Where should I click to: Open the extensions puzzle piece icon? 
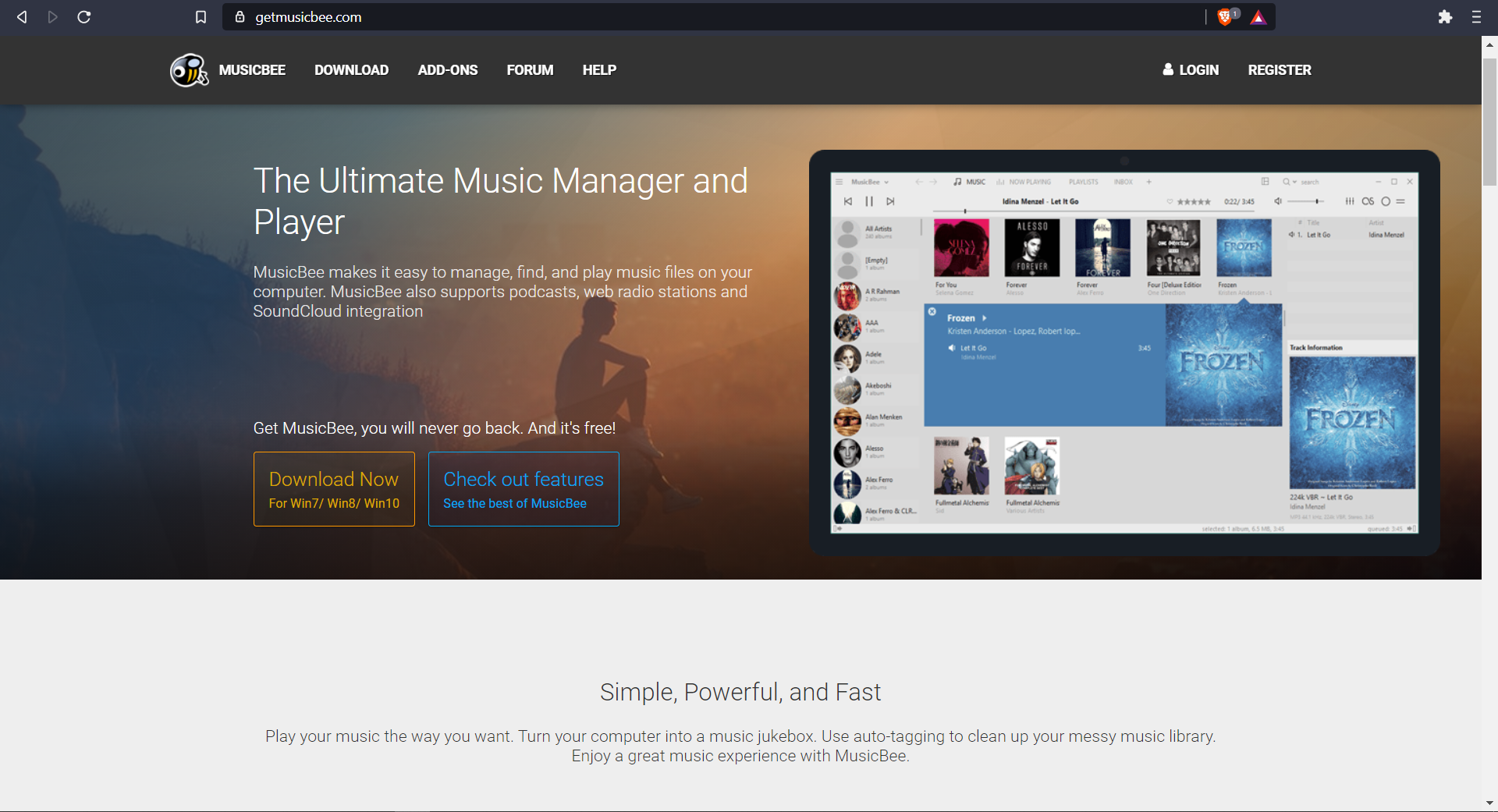click(1445, 17)
